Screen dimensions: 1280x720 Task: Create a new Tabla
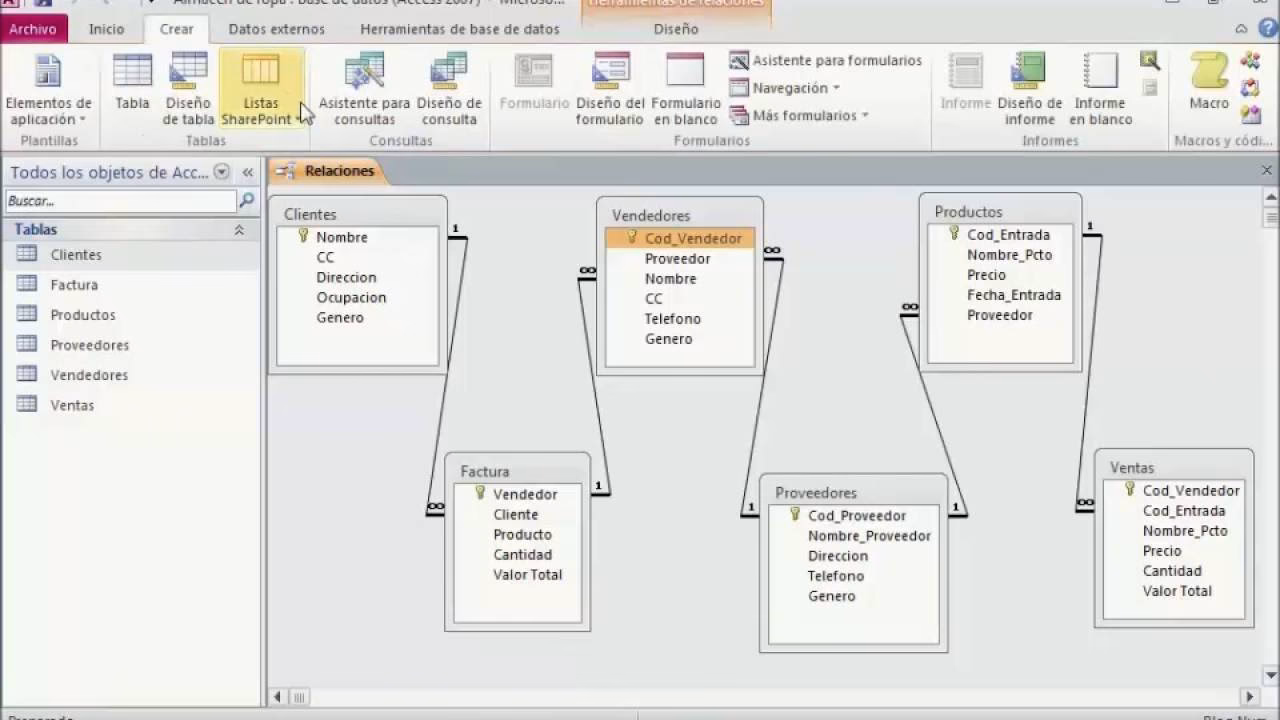pos(132,82)
